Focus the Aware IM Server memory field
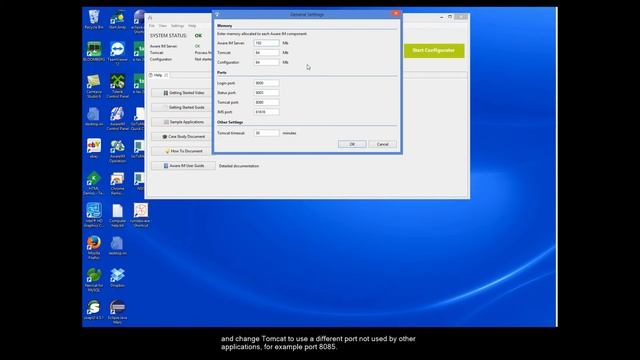640x360 pixels. 267,43
